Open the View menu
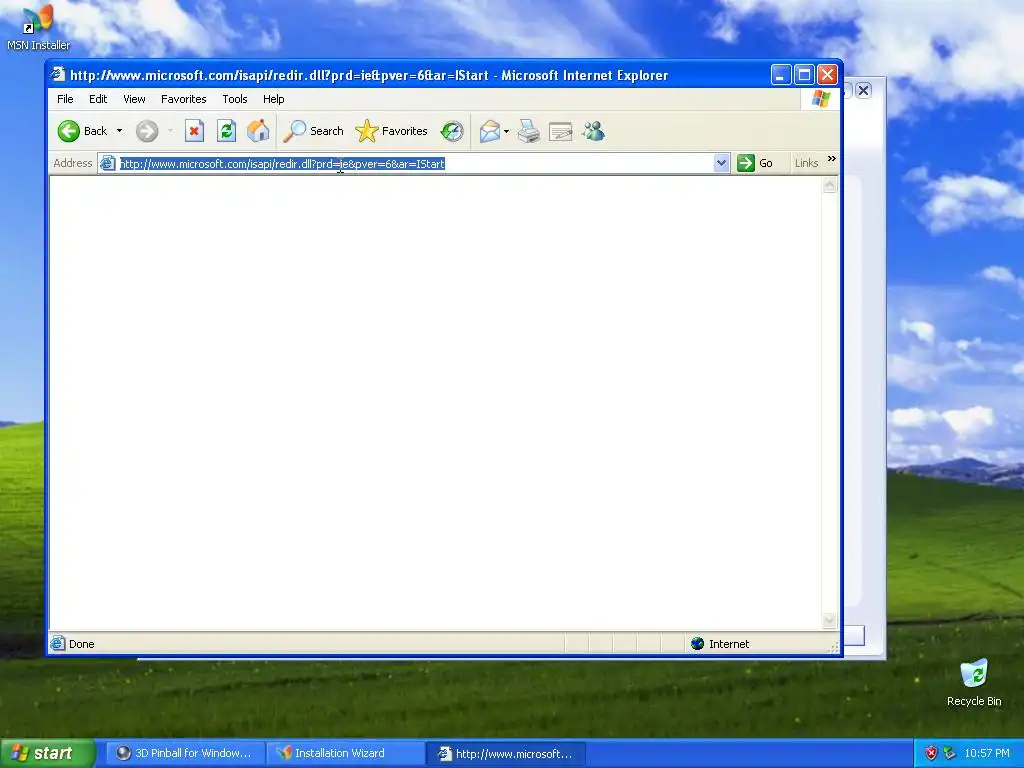Screen dimensions: 1024x768 click(134, 99)
